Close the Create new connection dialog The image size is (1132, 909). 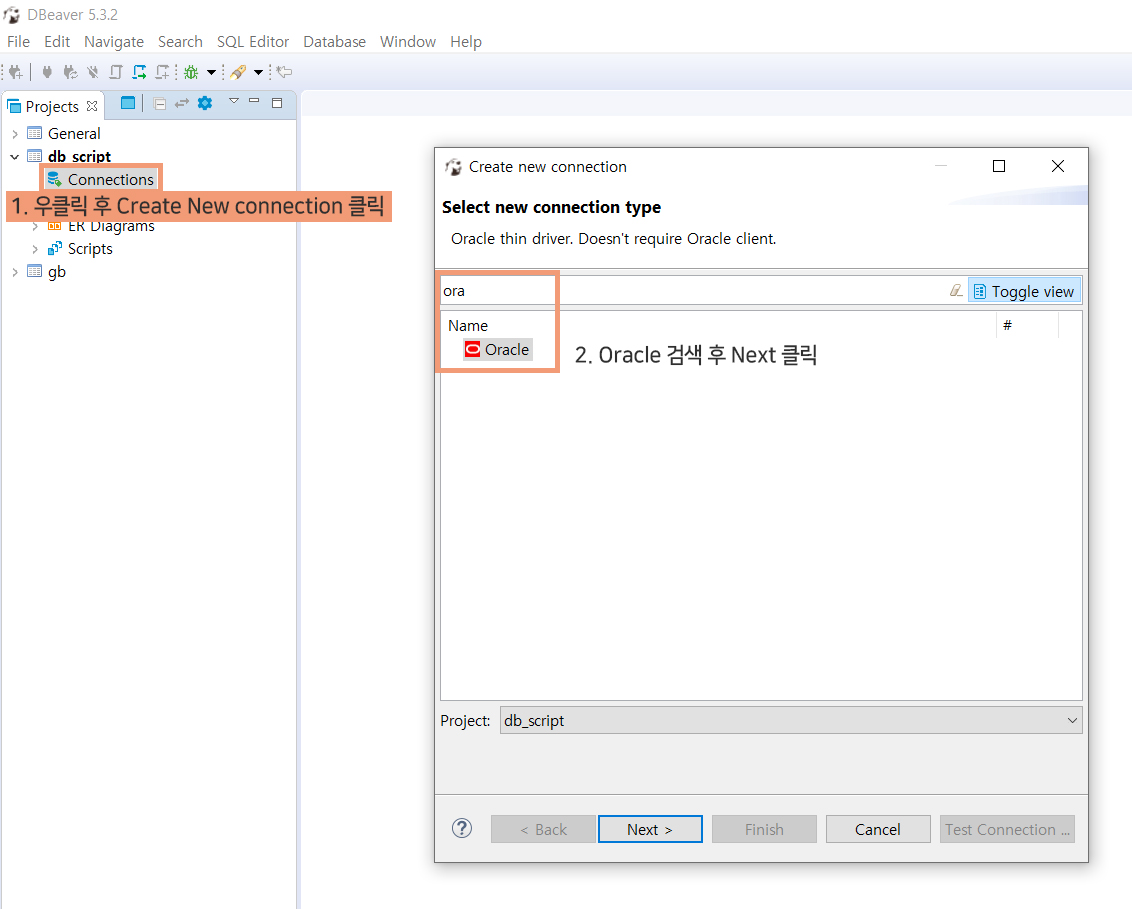point(1058,166)
